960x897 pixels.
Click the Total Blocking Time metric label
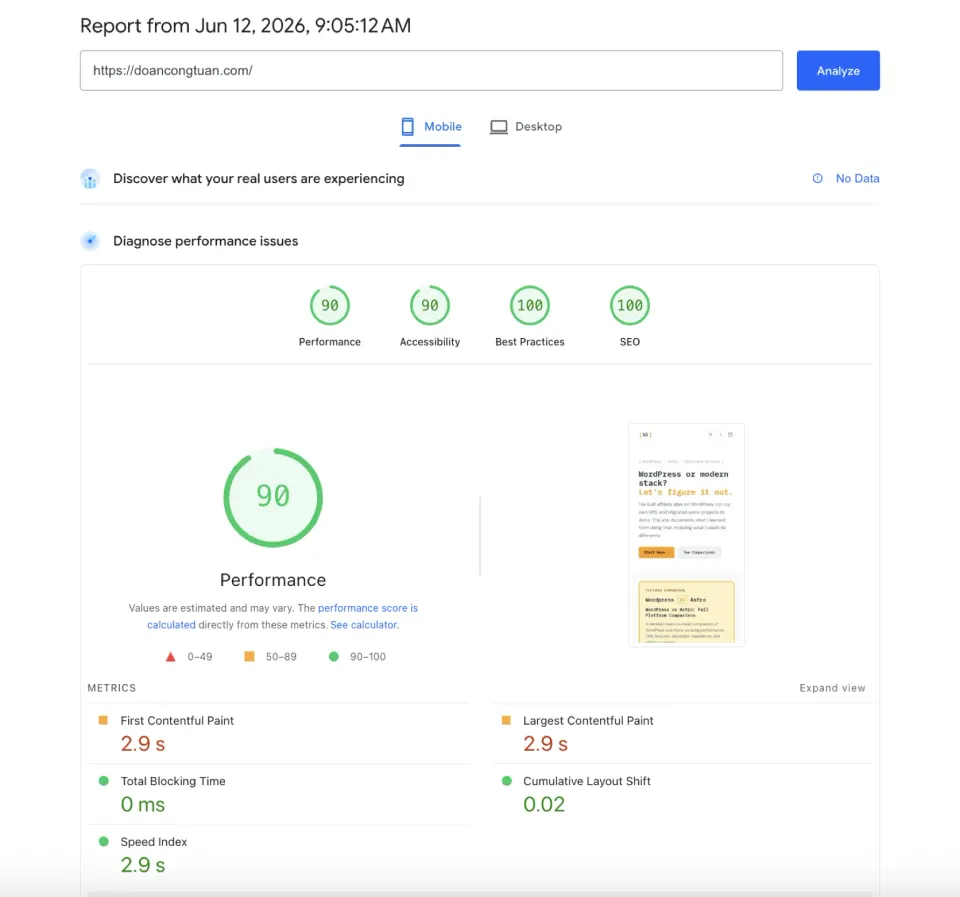(x=173, y=781)
